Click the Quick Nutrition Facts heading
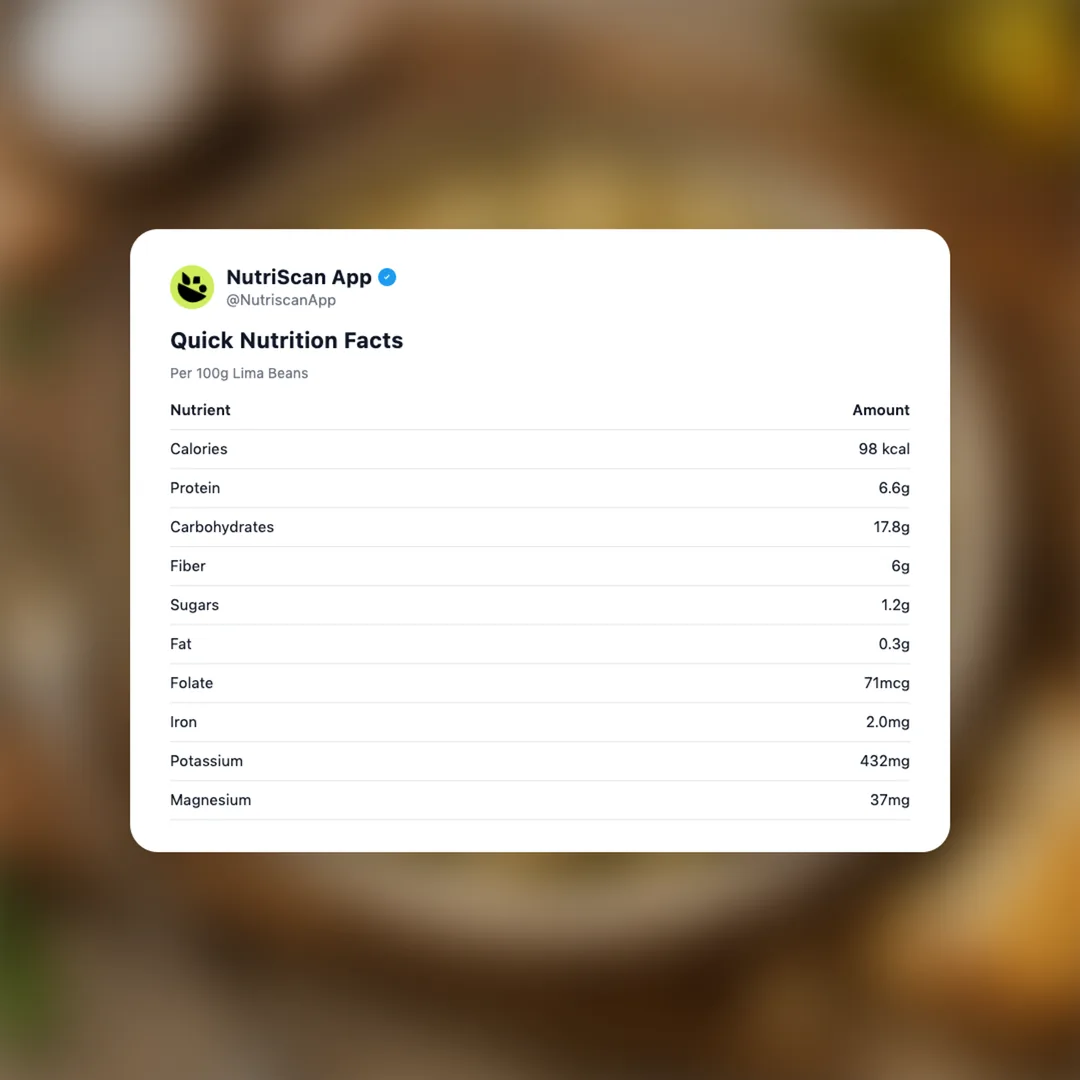 [x=286, y=340]
